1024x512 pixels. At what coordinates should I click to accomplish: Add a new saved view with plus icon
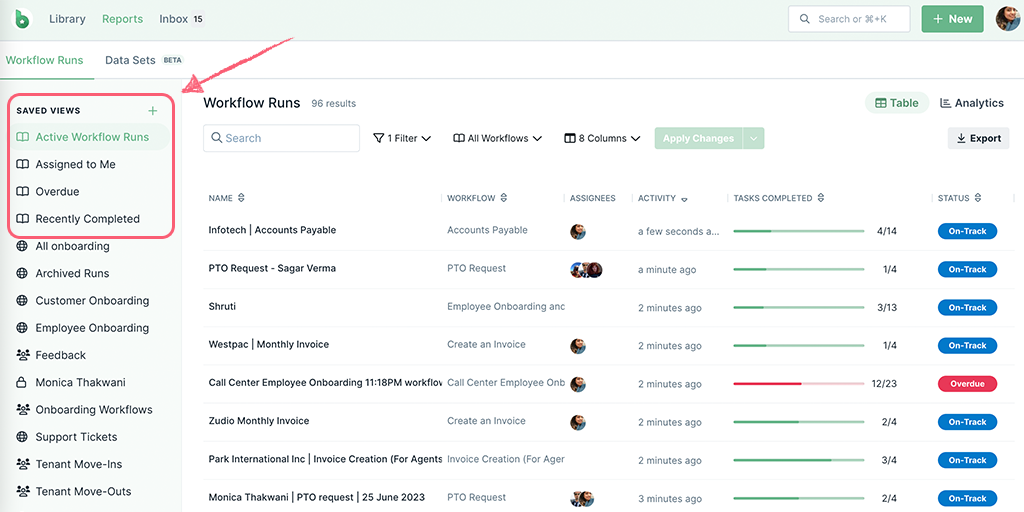153,111
